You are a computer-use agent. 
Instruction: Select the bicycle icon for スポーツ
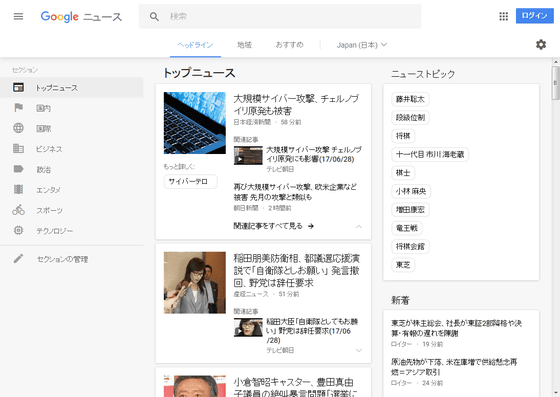18,210
